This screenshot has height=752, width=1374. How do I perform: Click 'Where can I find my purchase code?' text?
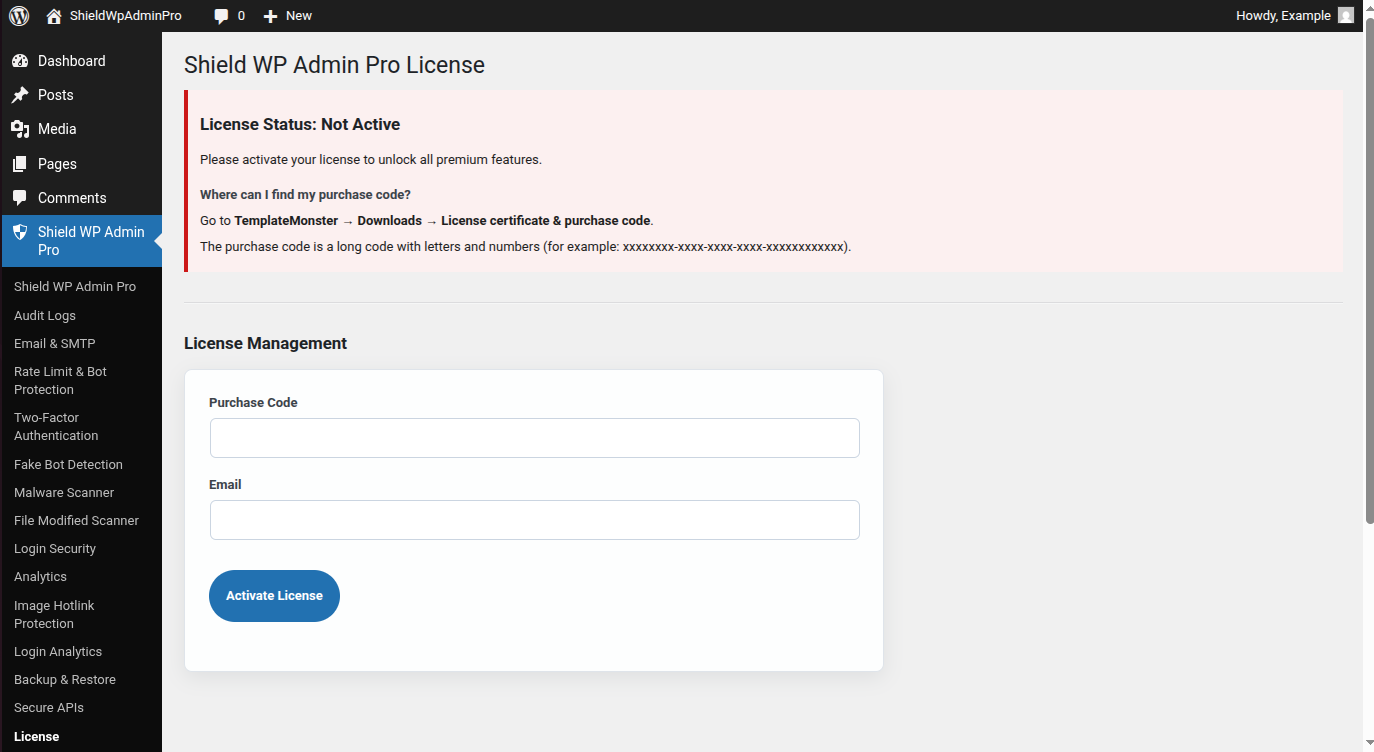[305, 195]
